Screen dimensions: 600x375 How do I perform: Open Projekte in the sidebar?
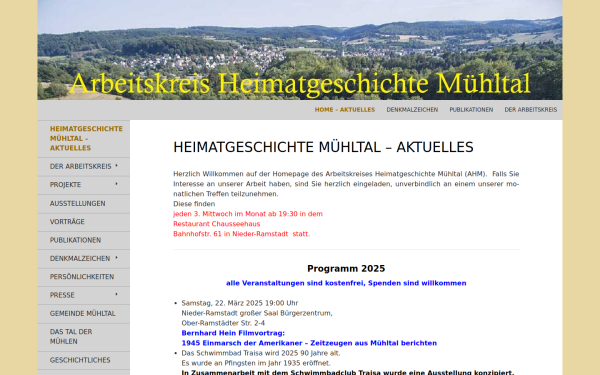click(x=65, y=185)
